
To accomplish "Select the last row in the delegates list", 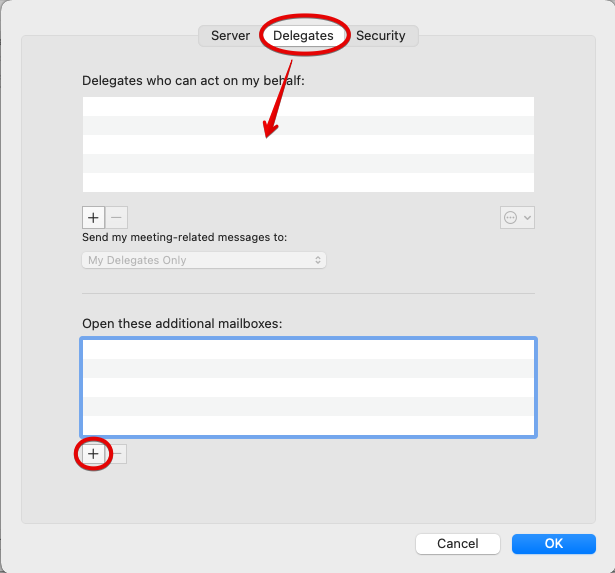I will coord(308,183).
